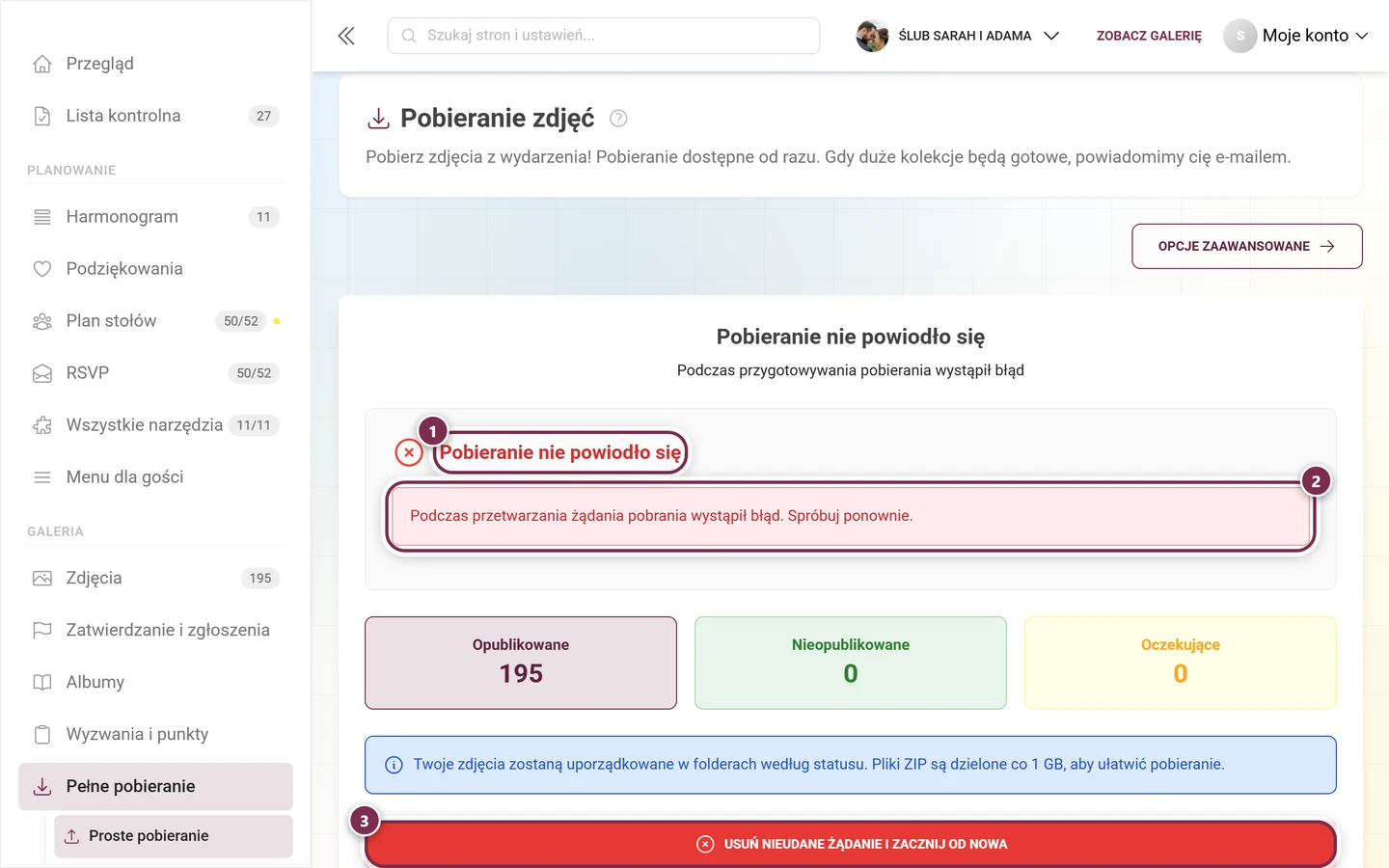Select the Opublikowane 195 card
1389x868 pixels.
(x=521, y=663)
